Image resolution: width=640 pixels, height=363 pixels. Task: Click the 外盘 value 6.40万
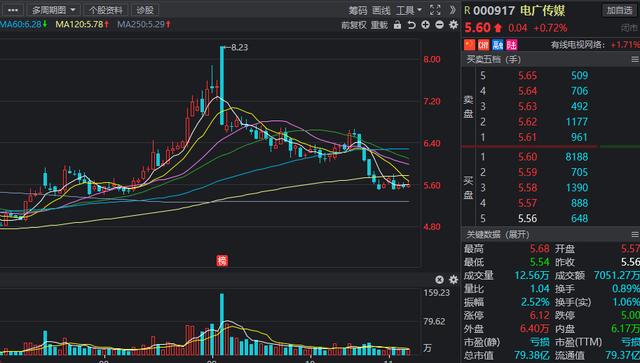point(534,329)
